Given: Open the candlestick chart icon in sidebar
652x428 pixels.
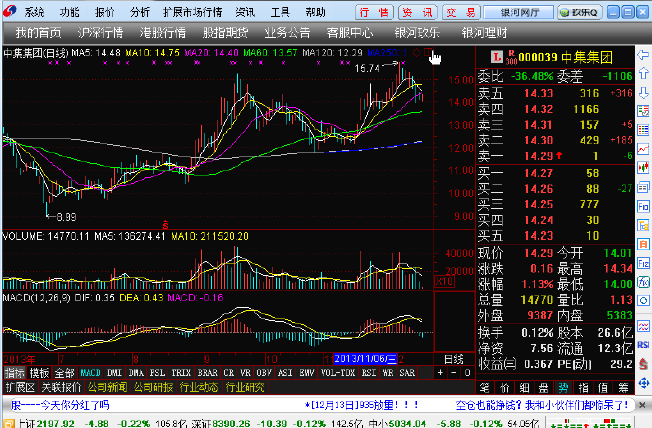Looking at the screenshot, I should pos(643,168).
